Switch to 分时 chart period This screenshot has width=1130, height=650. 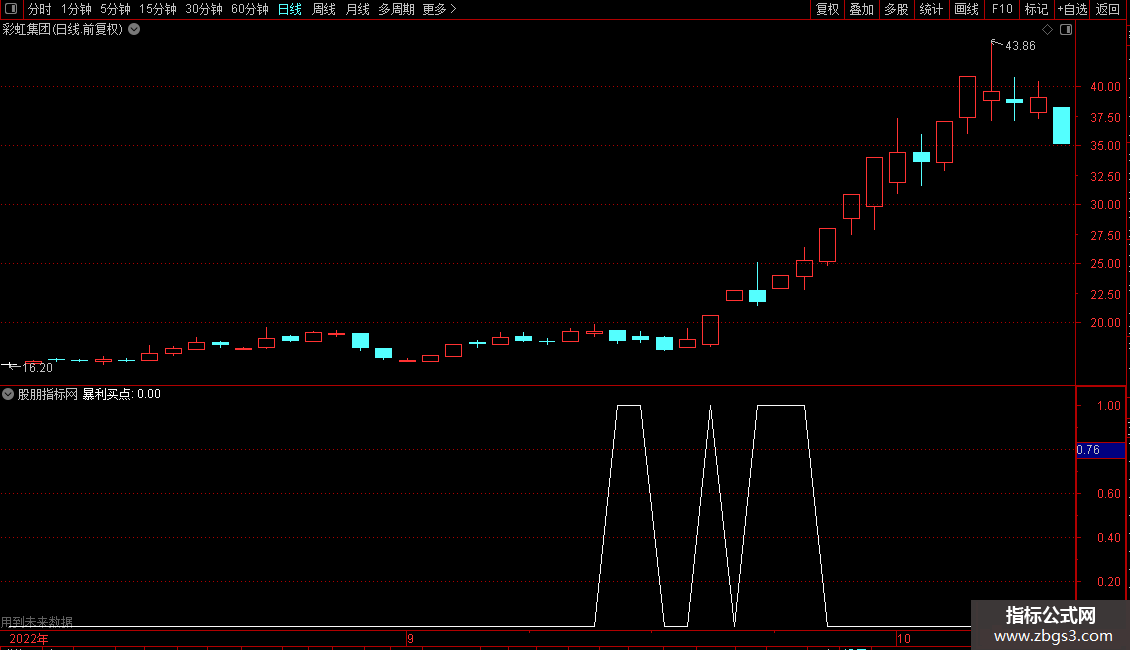(40, 9)
